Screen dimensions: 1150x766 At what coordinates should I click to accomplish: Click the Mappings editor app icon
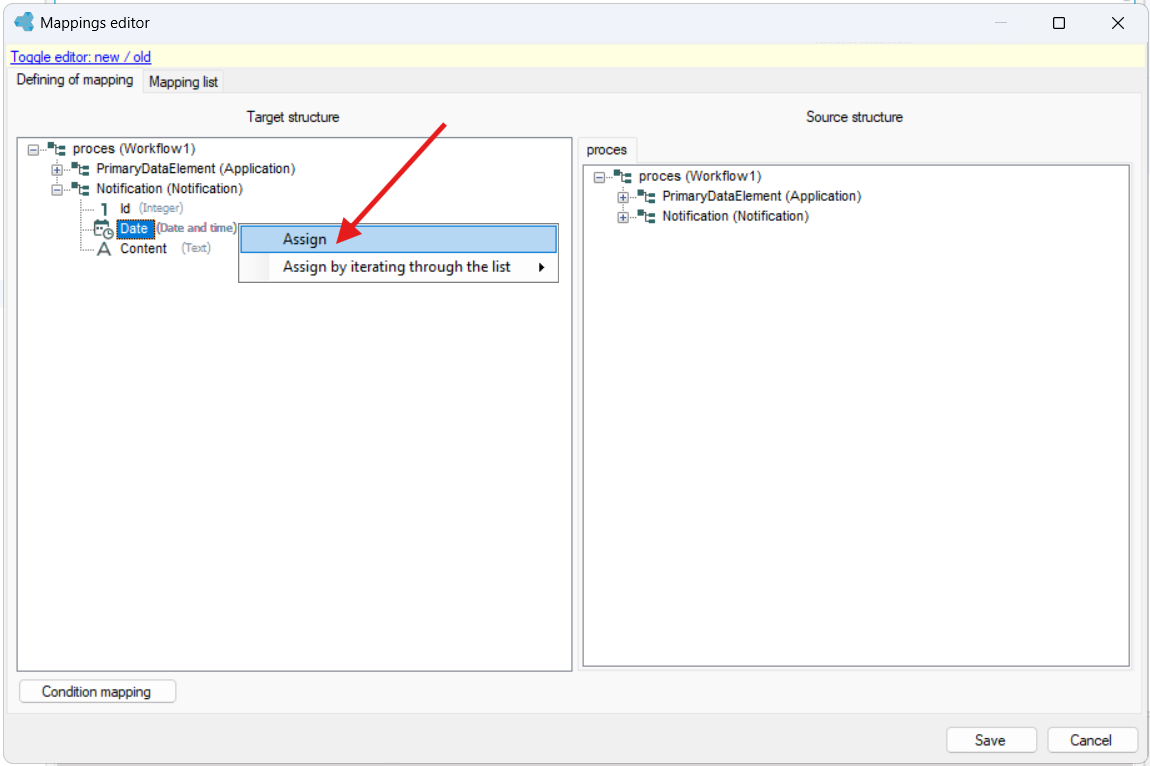pyautogui.click(x=24, y=22)
